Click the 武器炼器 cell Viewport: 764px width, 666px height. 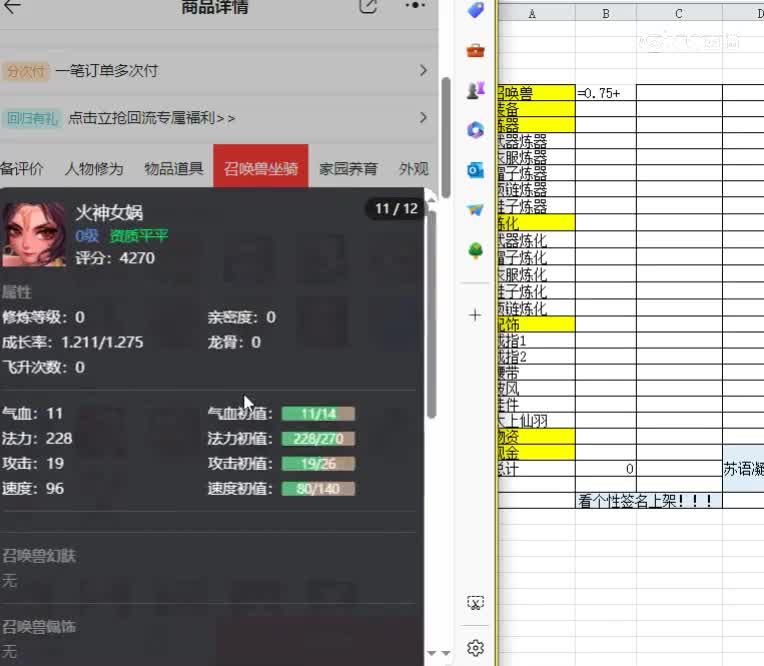pyautogui.click(x=536, y=141)
